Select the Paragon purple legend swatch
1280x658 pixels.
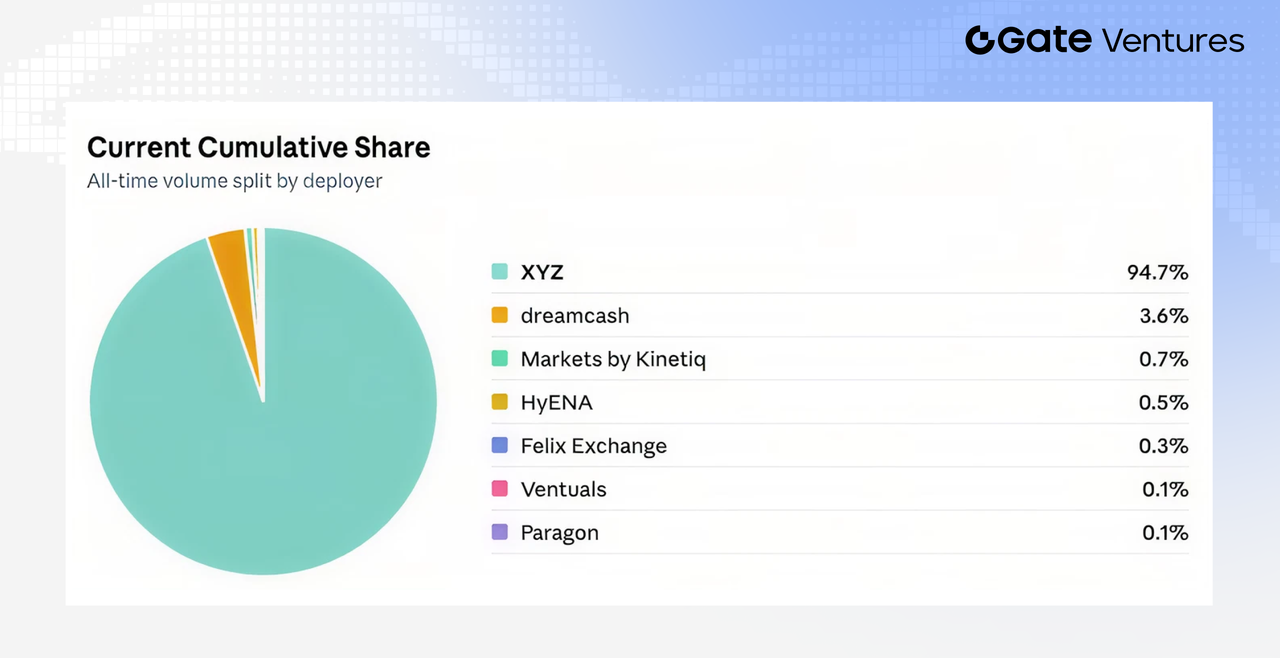(500, 532)
